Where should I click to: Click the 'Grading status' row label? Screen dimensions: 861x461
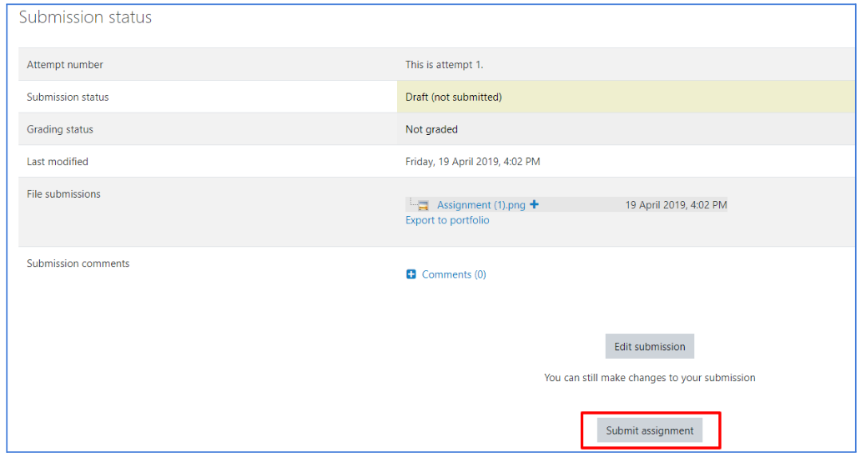tap(60, 129)
